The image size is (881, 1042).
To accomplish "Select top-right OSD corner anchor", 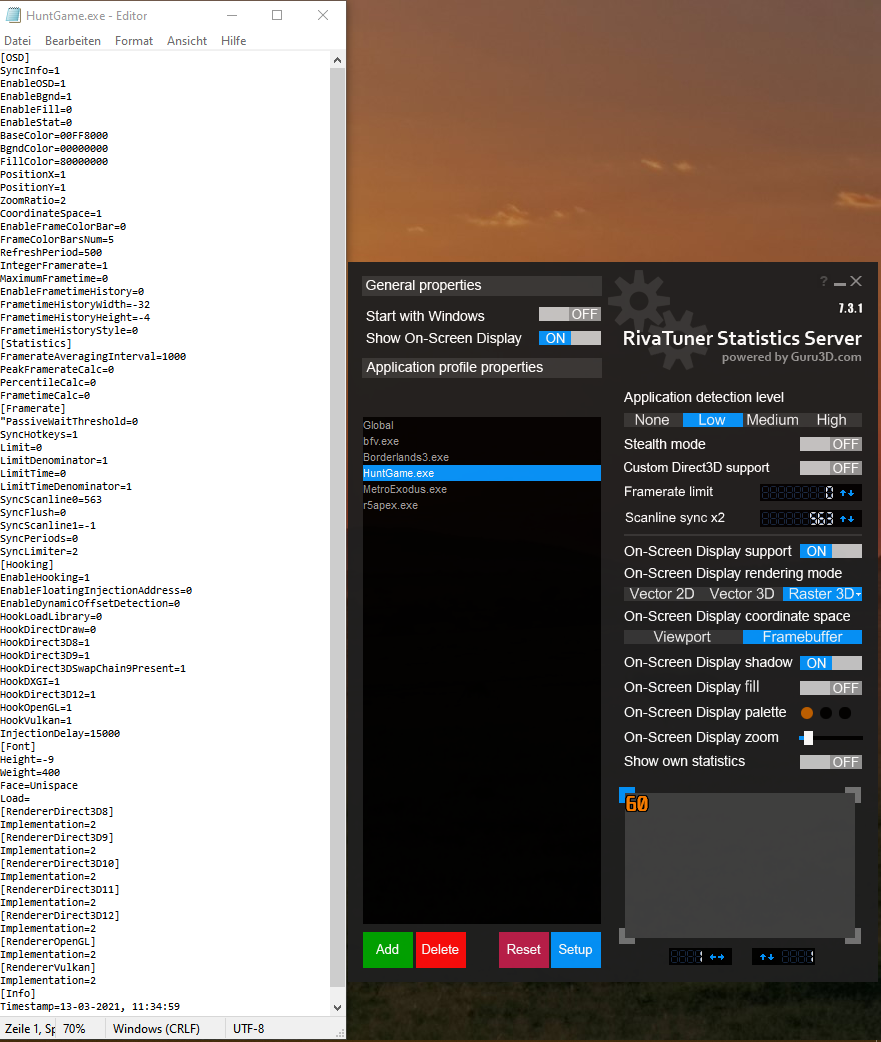I will [x=853, y=795].
